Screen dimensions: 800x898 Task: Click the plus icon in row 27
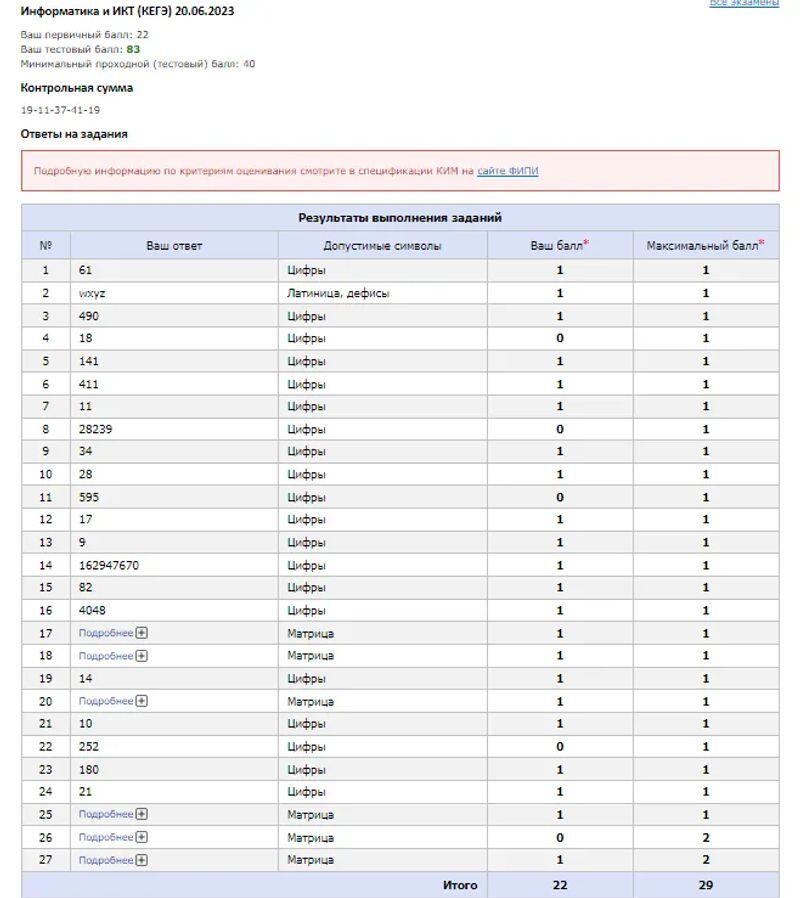(142, 860)
